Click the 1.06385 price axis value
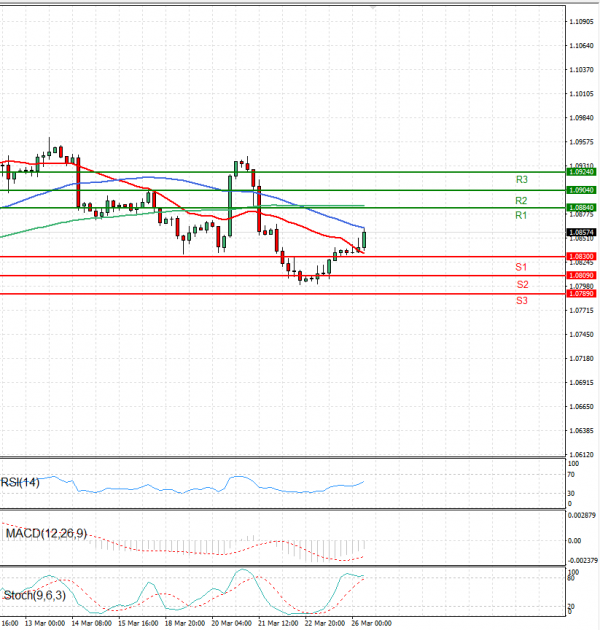The height and width of the screenshot is (630, 600). 582,431
